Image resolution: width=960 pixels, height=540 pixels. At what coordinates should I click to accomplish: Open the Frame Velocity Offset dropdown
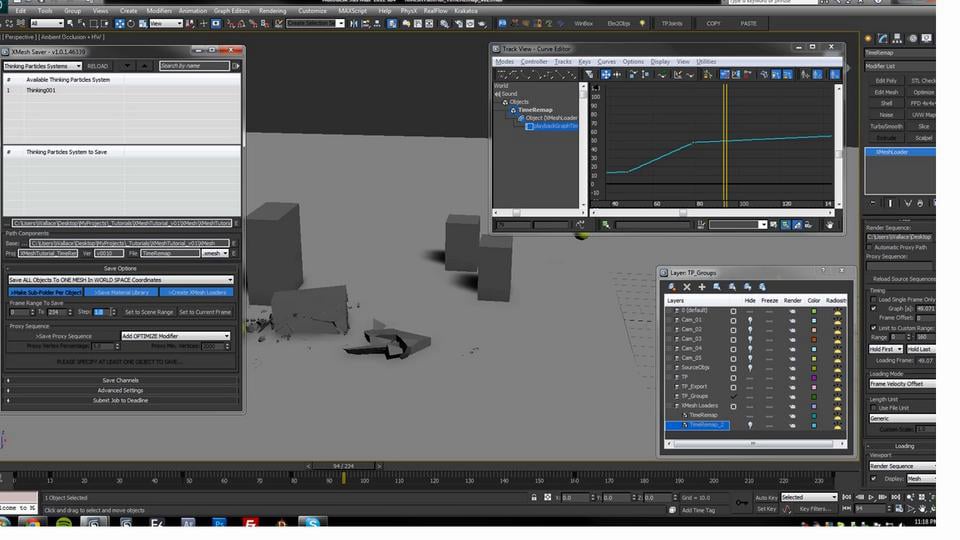pyautogui.click(x=902, y=384)
